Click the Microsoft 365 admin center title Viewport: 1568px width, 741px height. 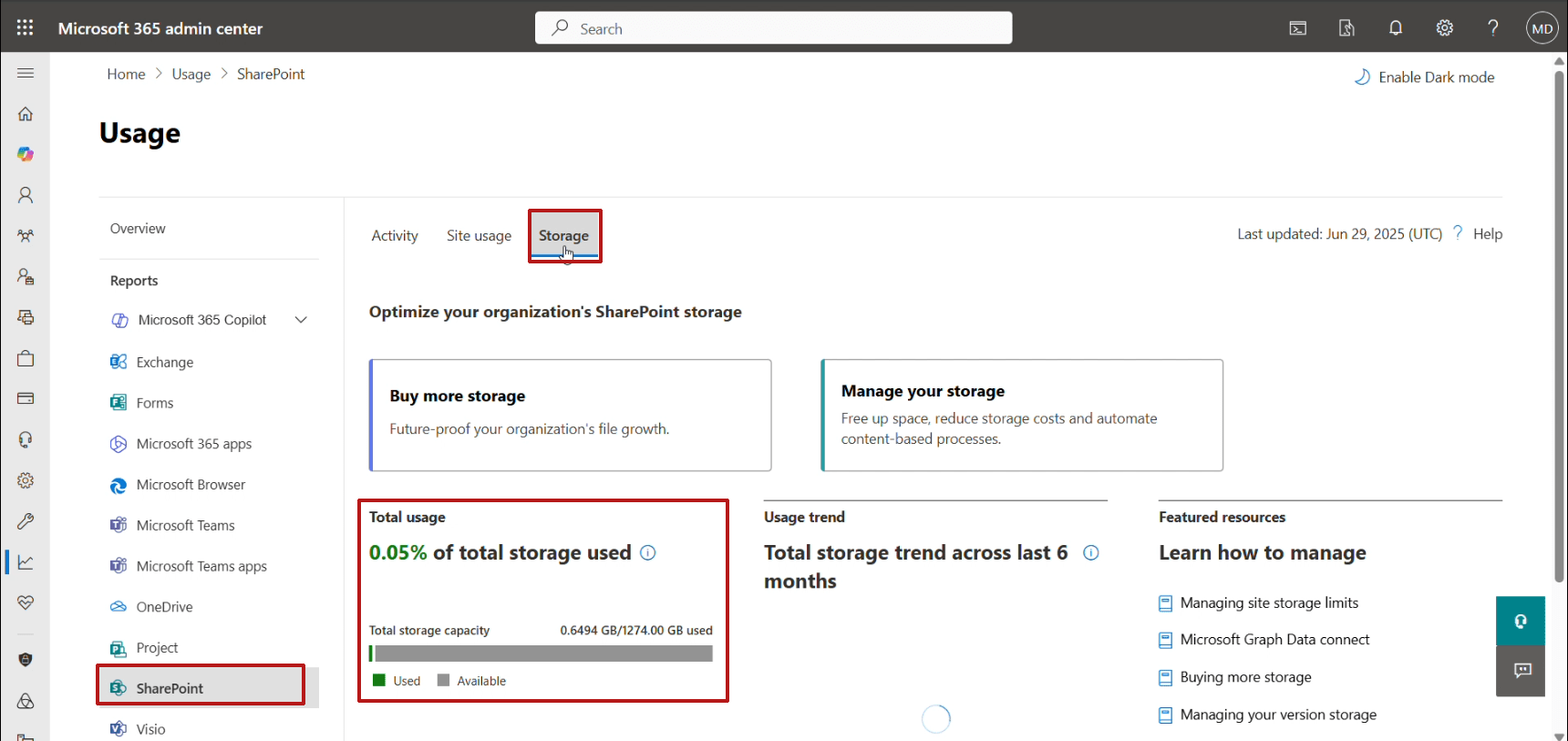[160, 28]
